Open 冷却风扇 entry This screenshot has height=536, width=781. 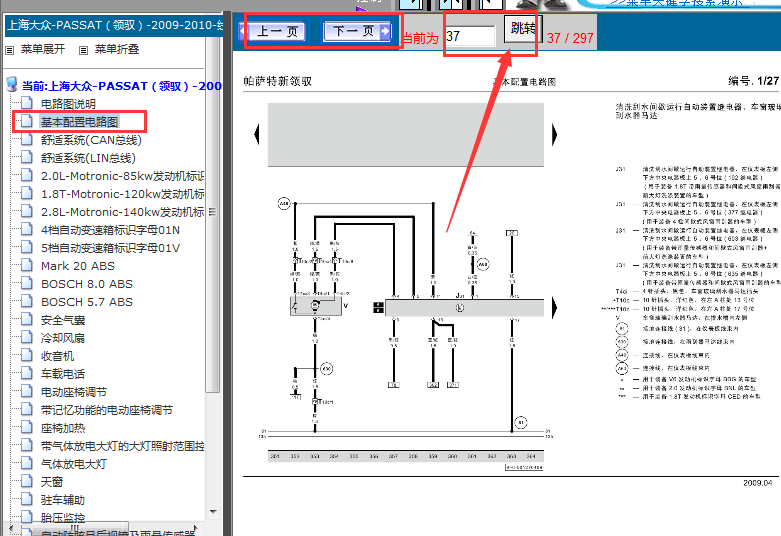pyautogui.click(x=63, y=338)
